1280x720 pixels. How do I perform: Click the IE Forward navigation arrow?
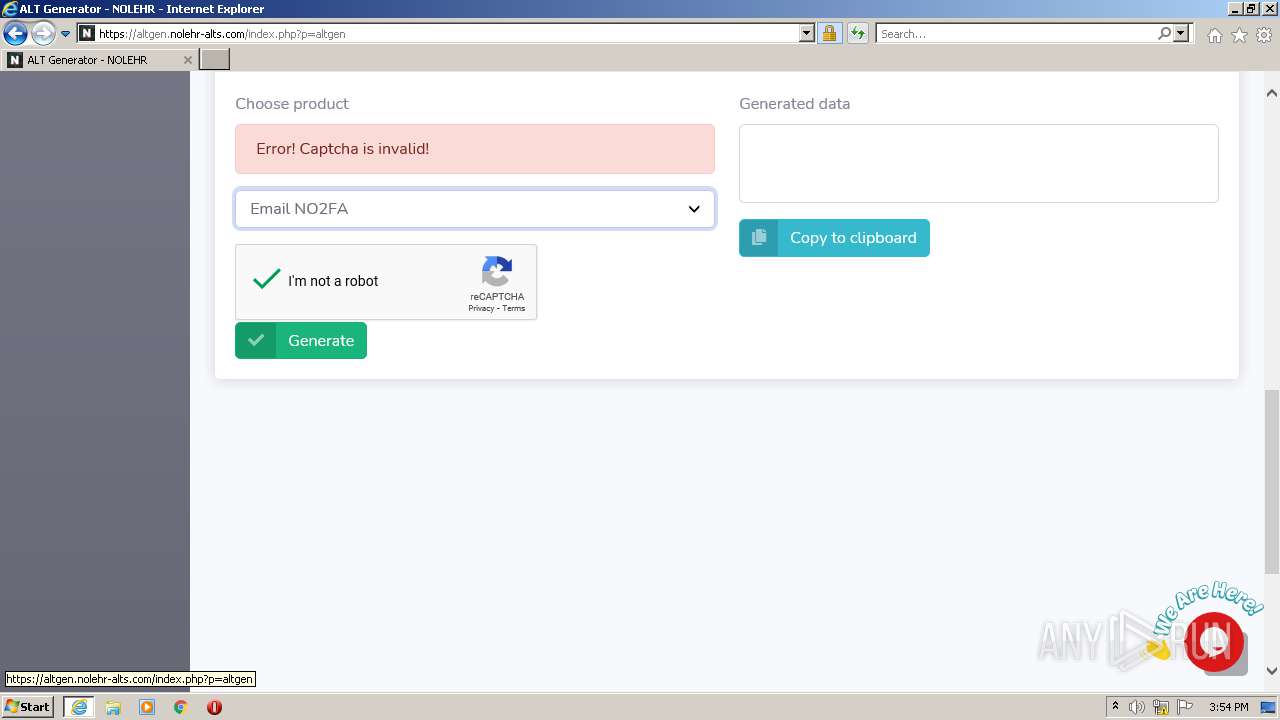point(43,33)
